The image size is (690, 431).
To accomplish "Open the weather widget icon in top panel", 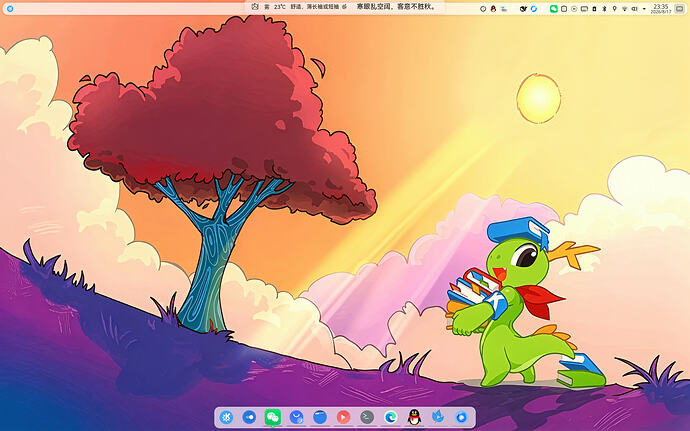I will click(255, 7).
